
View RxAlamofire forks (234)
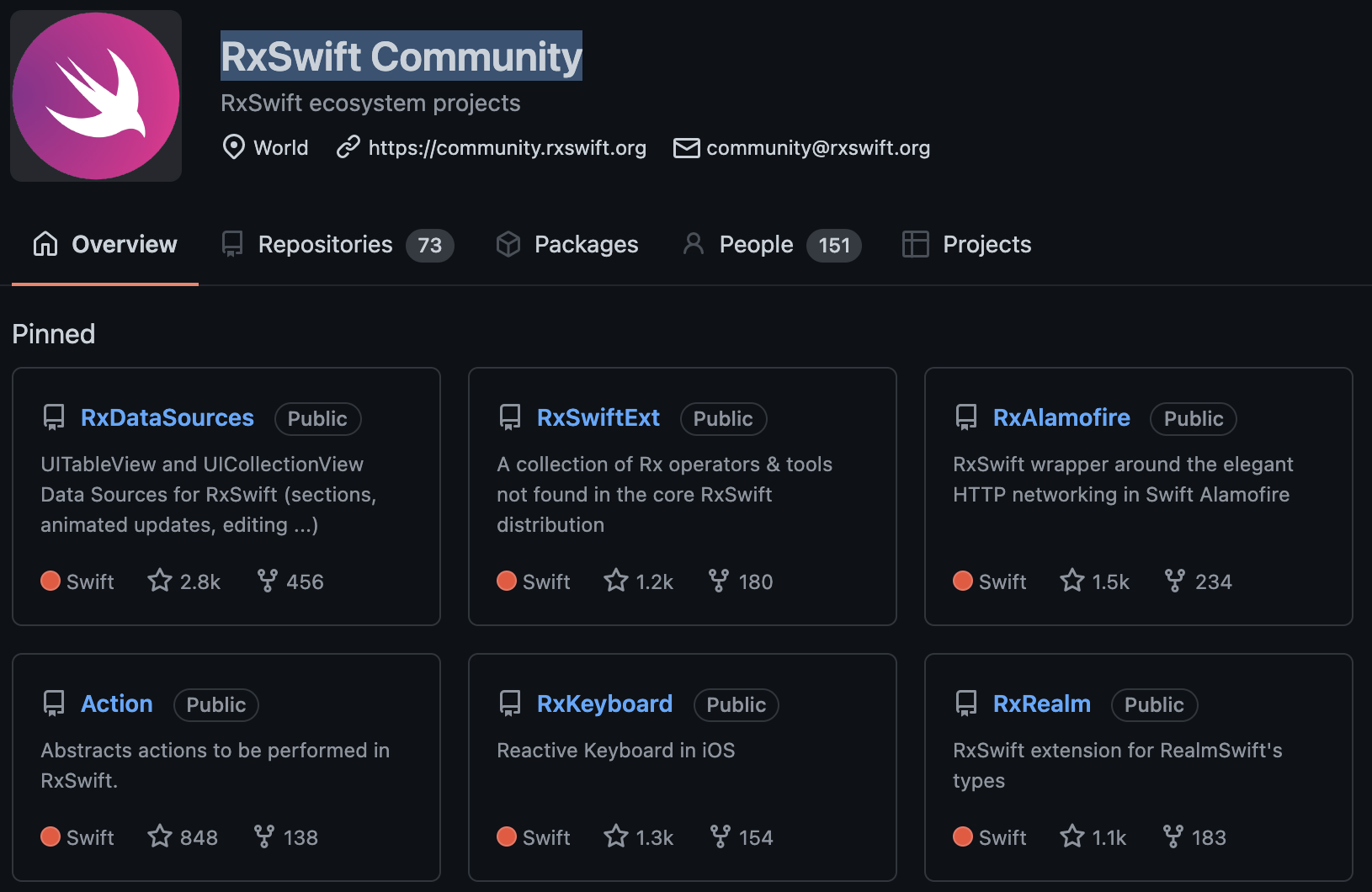[1199, 581]
